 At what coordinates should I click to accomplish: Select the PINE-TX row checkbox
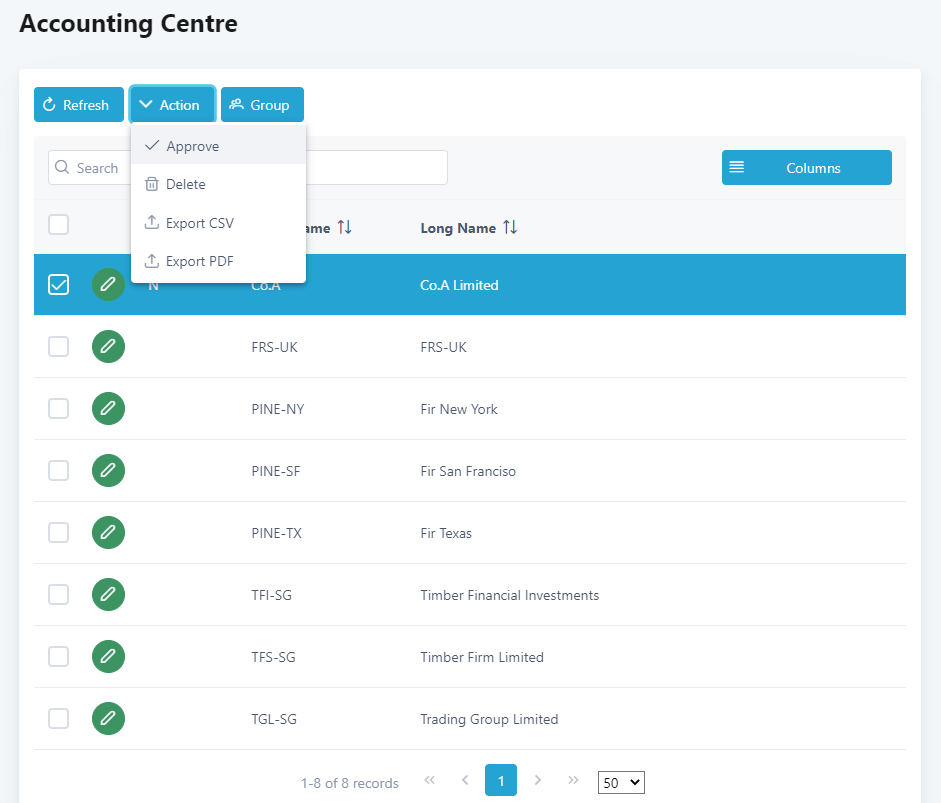coord(59,533)
